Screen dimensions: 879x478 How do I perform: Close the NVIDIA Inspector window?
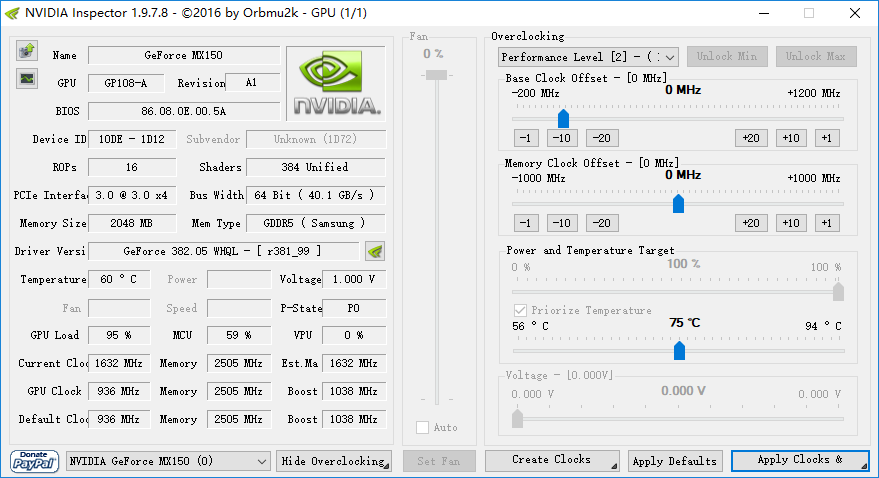pos(855,13)
